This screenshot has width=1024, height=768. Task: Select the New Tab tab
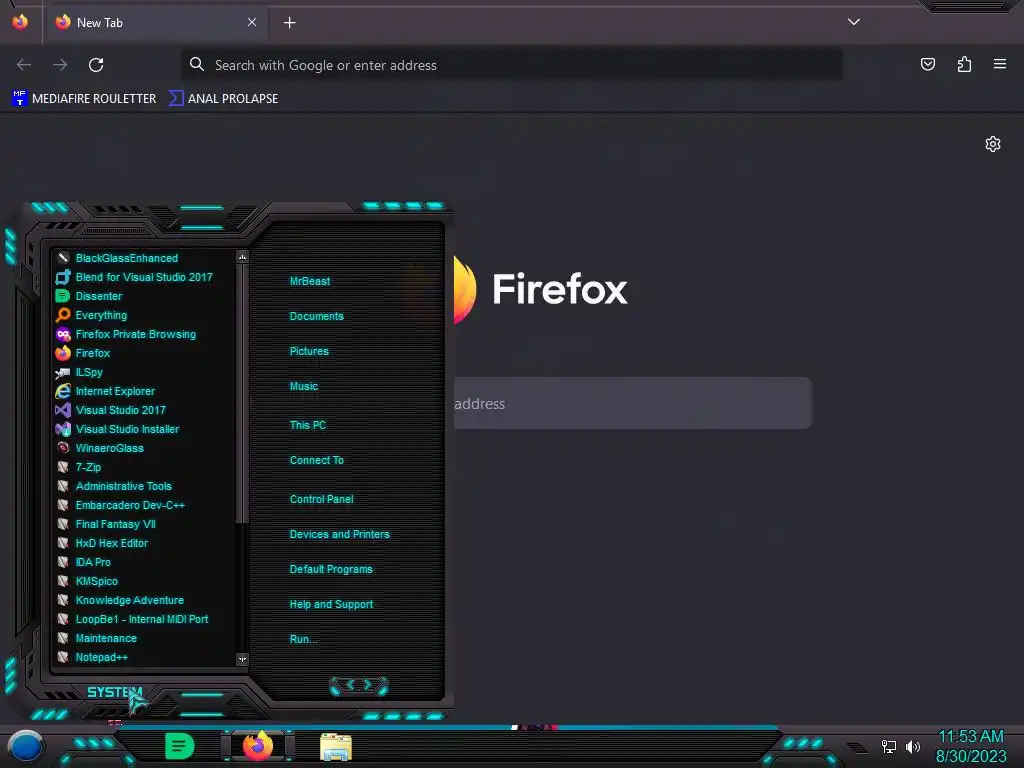155,22
